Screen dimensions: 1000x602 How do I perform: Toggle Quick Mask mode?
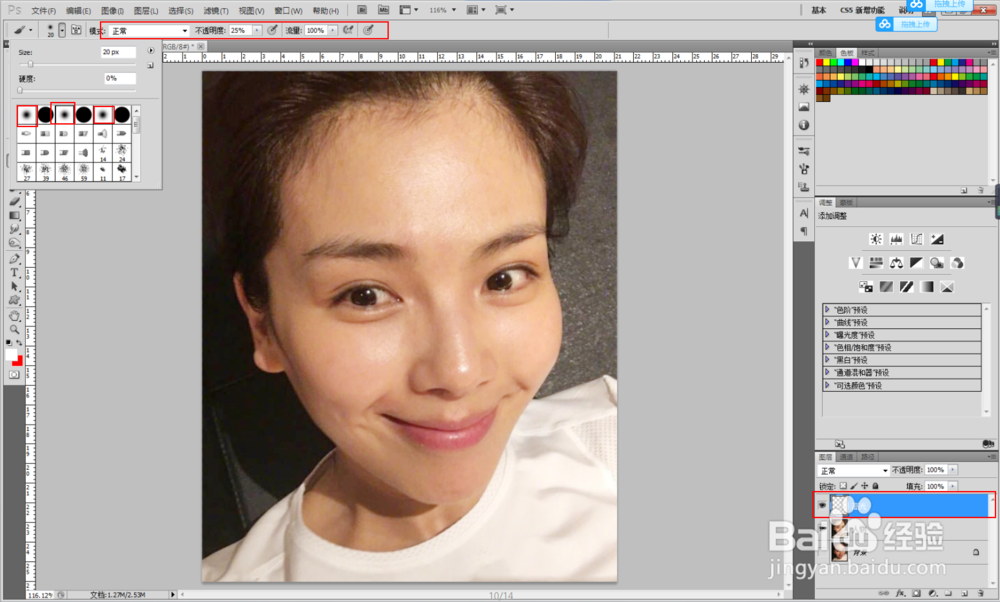pyautogui.click(x=14, y=374)
